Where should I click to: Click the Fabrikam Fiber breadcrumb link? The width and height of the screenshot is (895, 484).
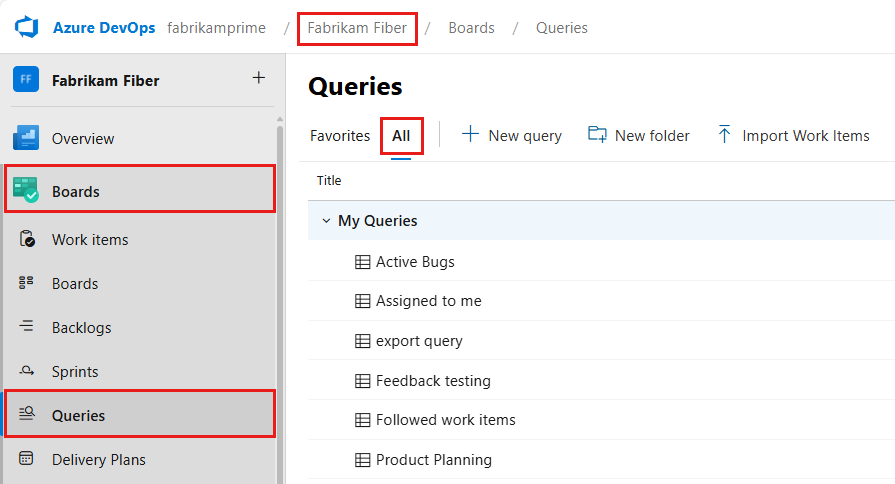click(357, 28)
